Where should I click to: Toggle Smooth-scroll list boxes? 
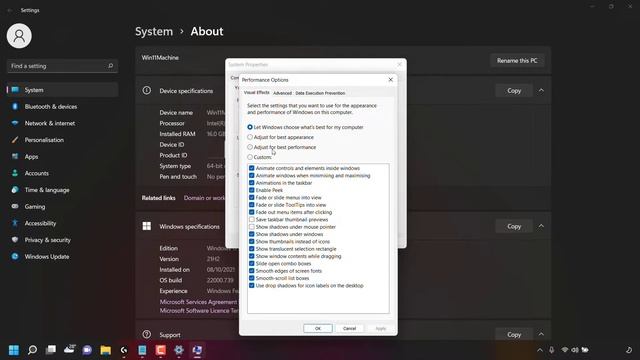click(x=252, y=278)
